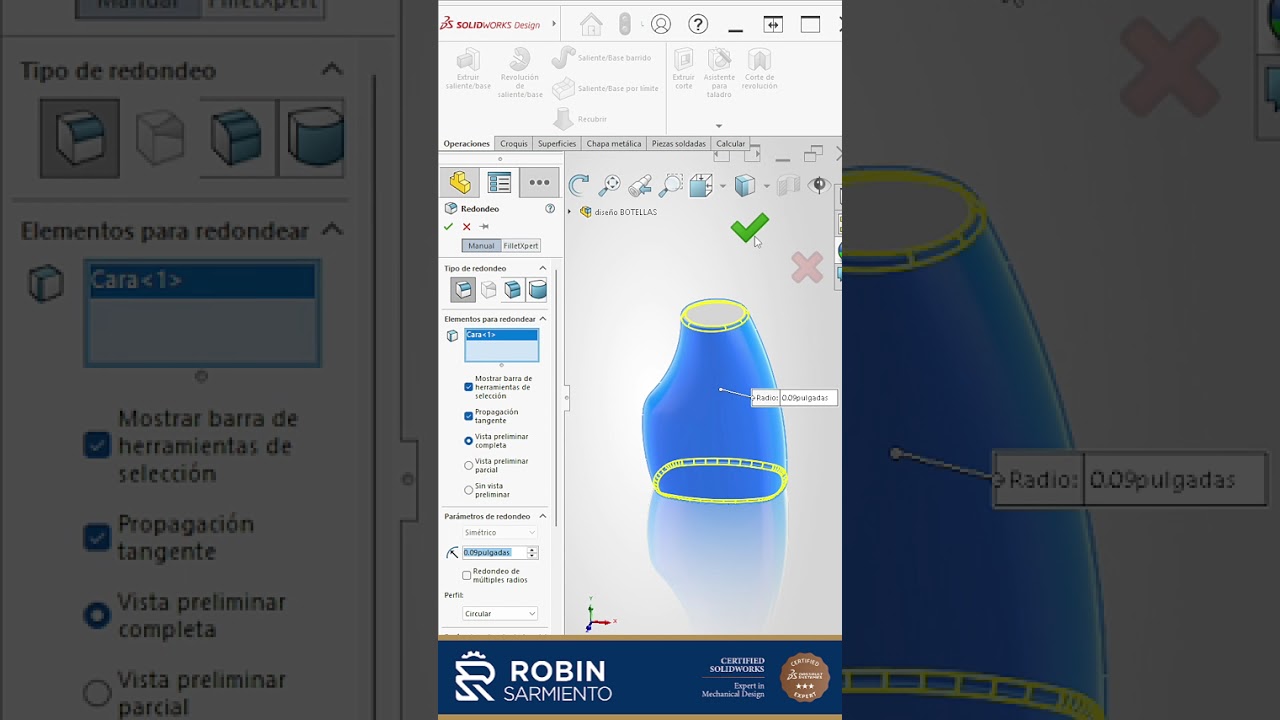Switch to the Chapa metálica tab

614,144
